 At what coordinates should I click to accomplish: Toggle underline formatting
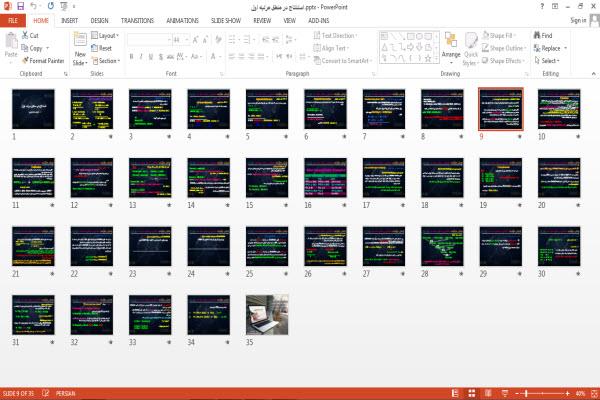click(x=151, y=57)
